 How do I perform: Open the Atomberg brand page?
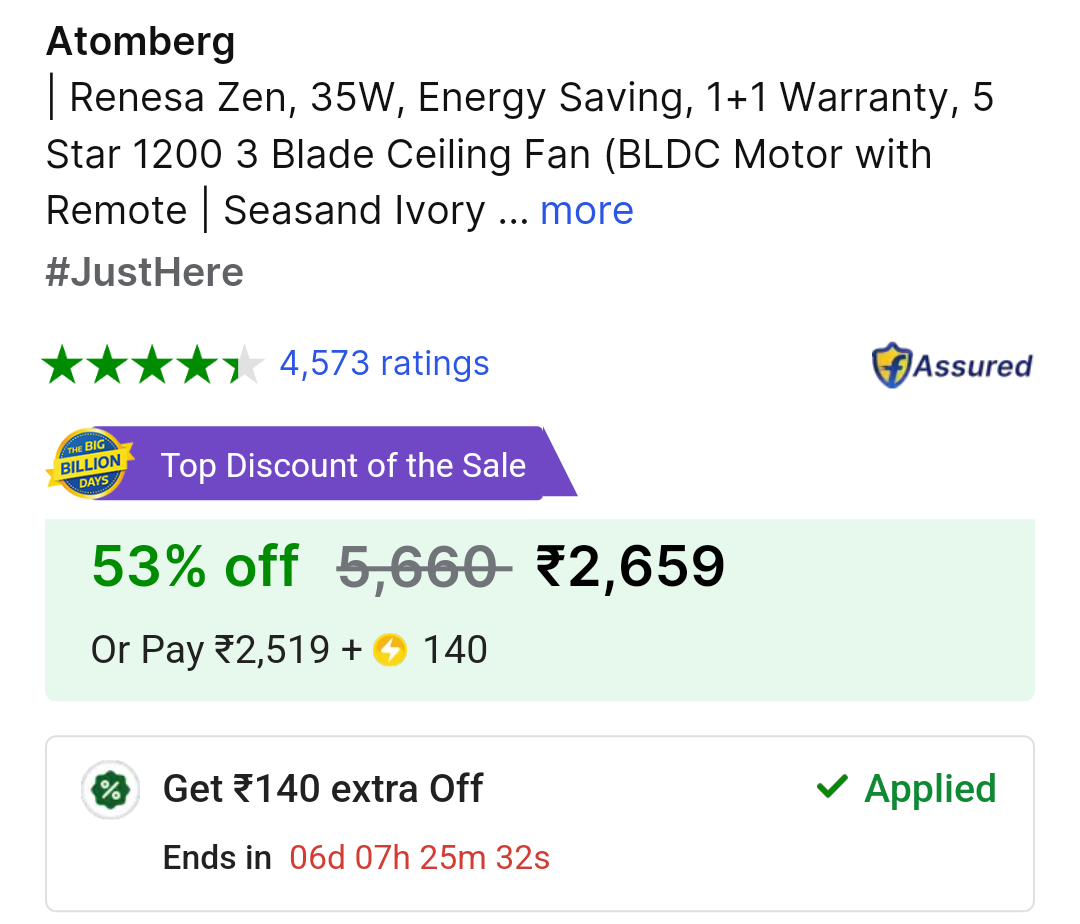[x=139, y=42]
